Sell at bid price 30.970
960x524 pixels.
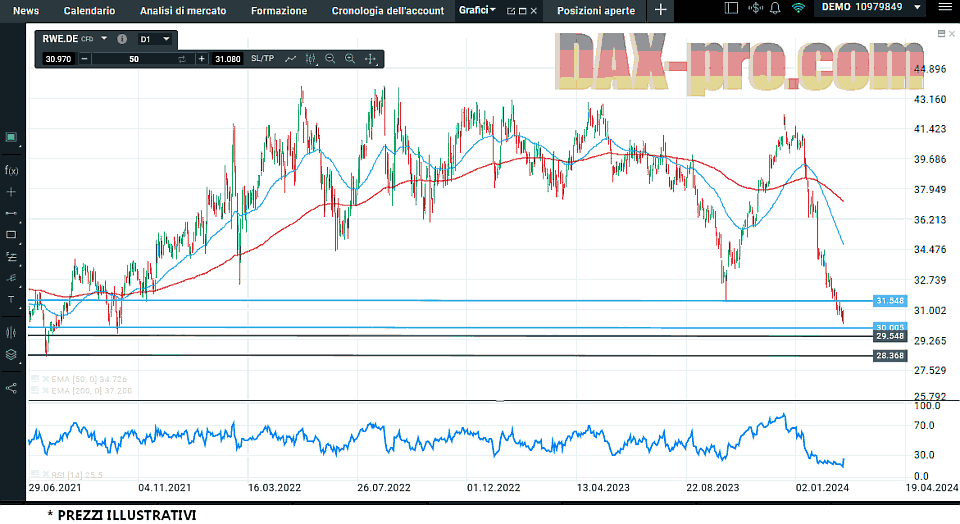coord(58,59)
